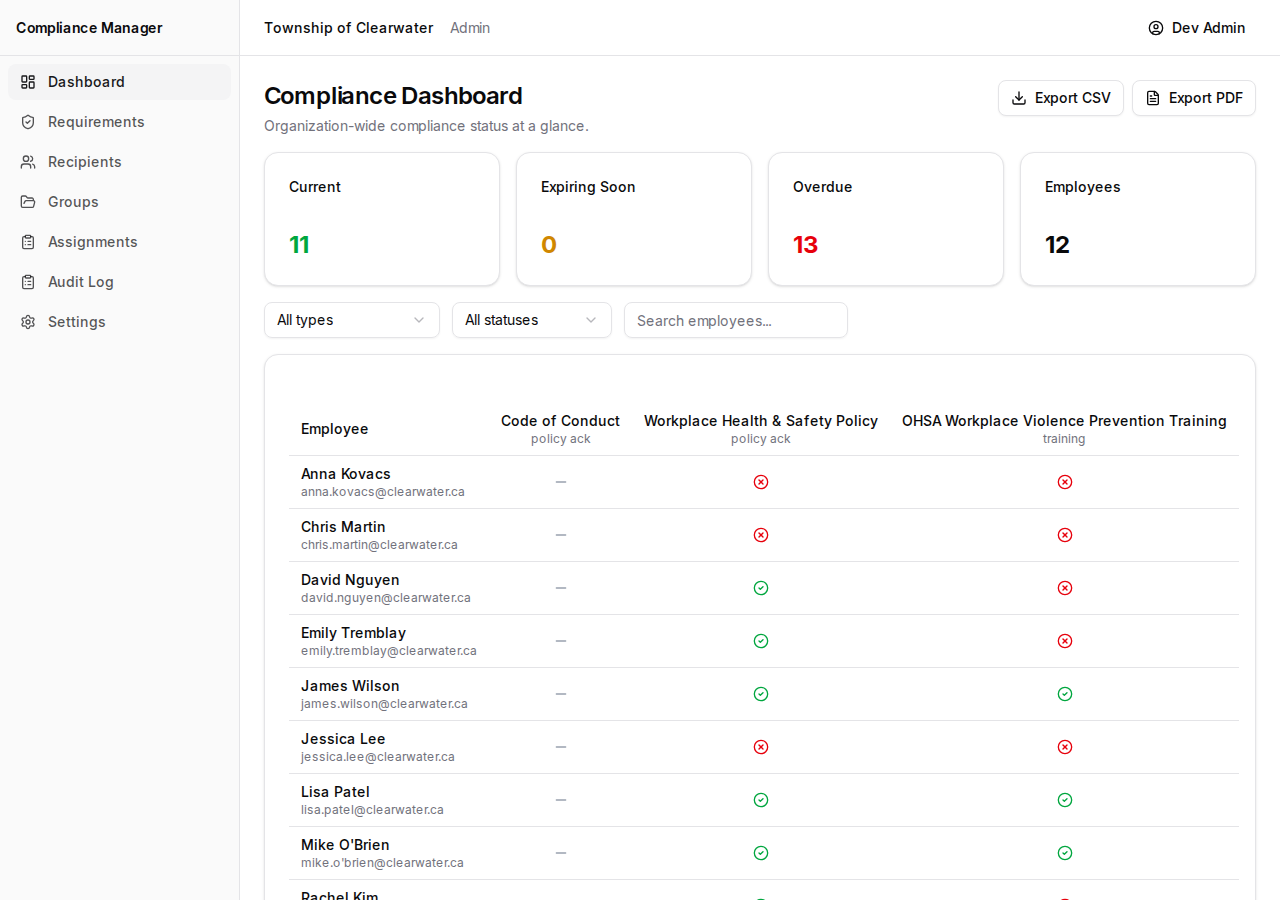Select employee name James Wilson
The image size is (1280, 900).
(350, 686)
